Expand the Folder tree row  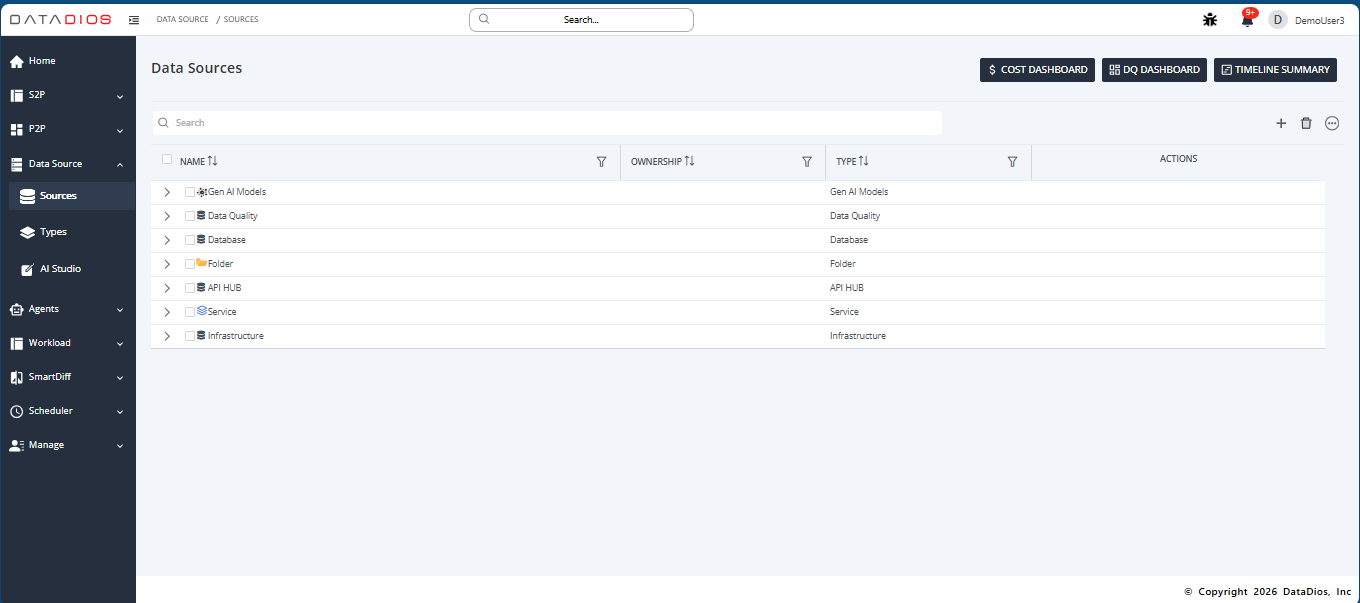click(167, 264)
